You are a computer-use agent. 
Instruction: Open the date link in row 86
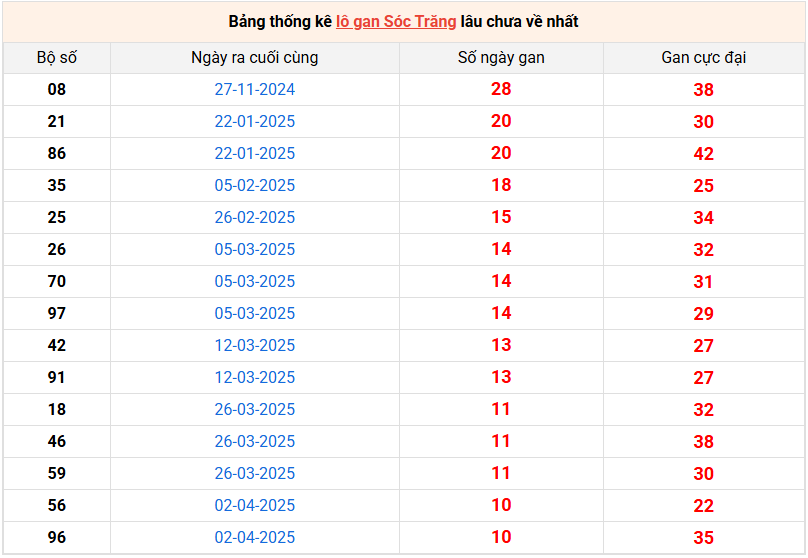click(255, 154)
